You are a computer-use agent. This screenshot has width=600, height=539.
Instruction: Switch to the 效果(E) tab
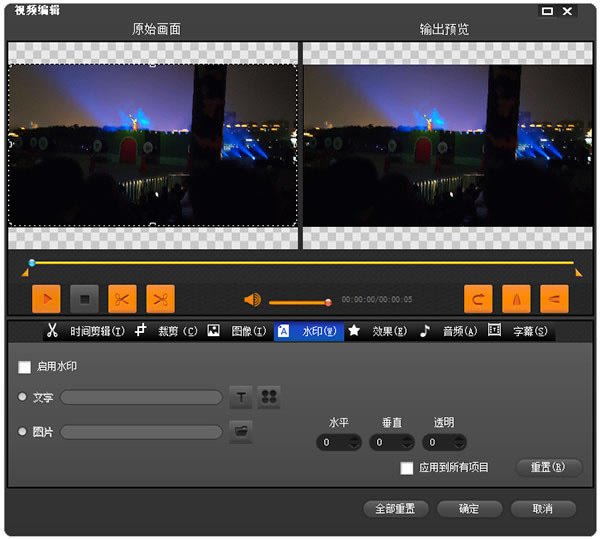[x=390, y=331]
